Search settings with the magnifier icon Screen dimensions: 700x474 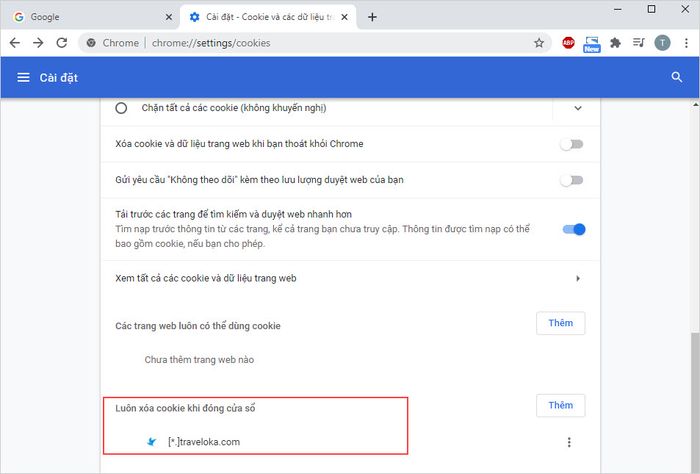pyautogui.click(x=677, y=77)
